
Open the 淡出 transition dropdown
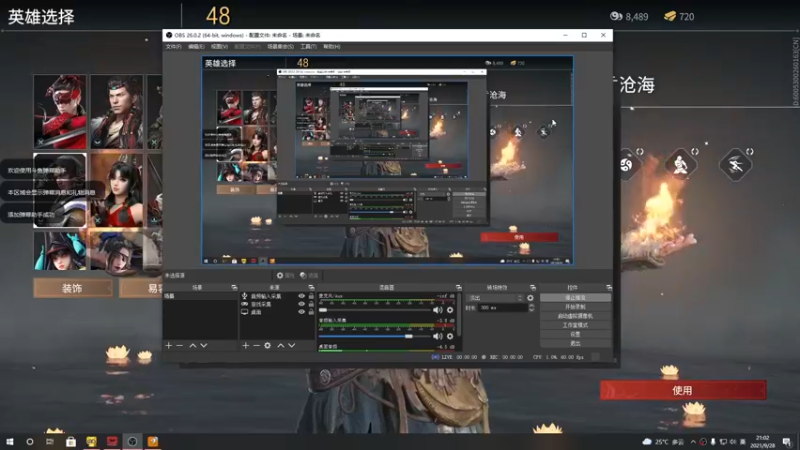pyautogui.click(x=496, y=298)
